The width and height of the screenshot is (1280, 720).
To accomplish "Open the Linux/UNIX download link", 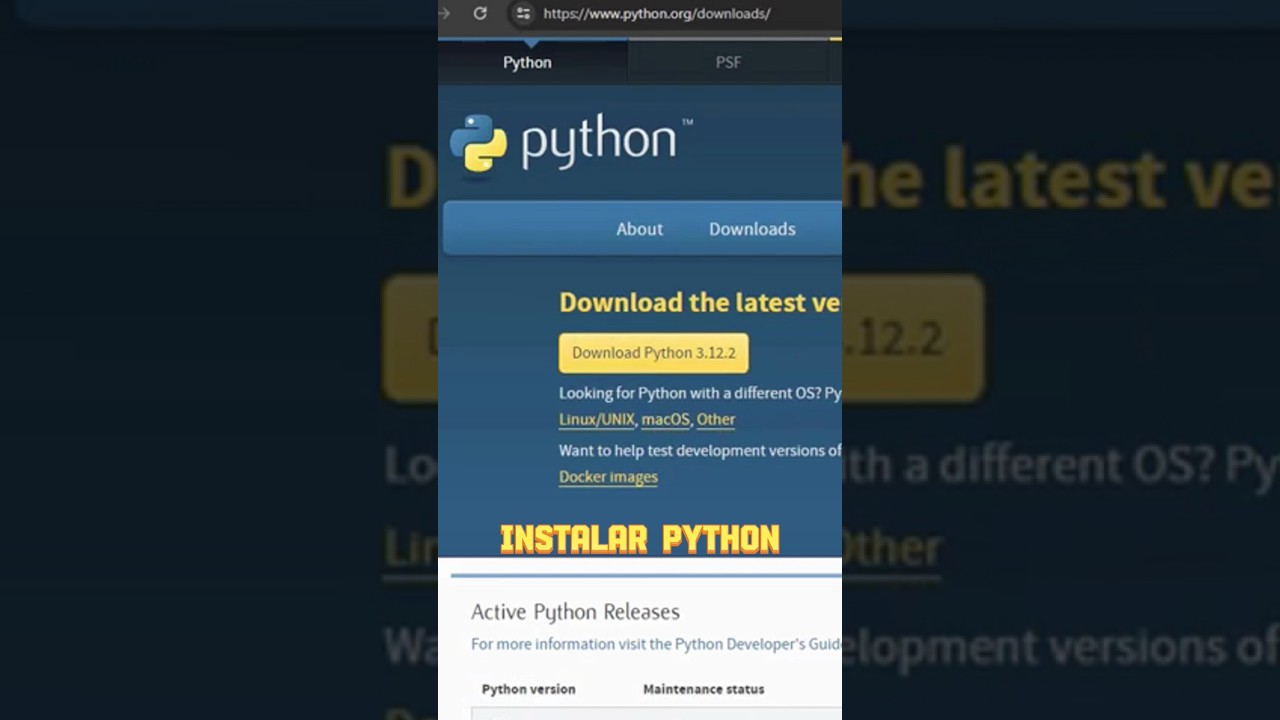I will click(596, 420).
